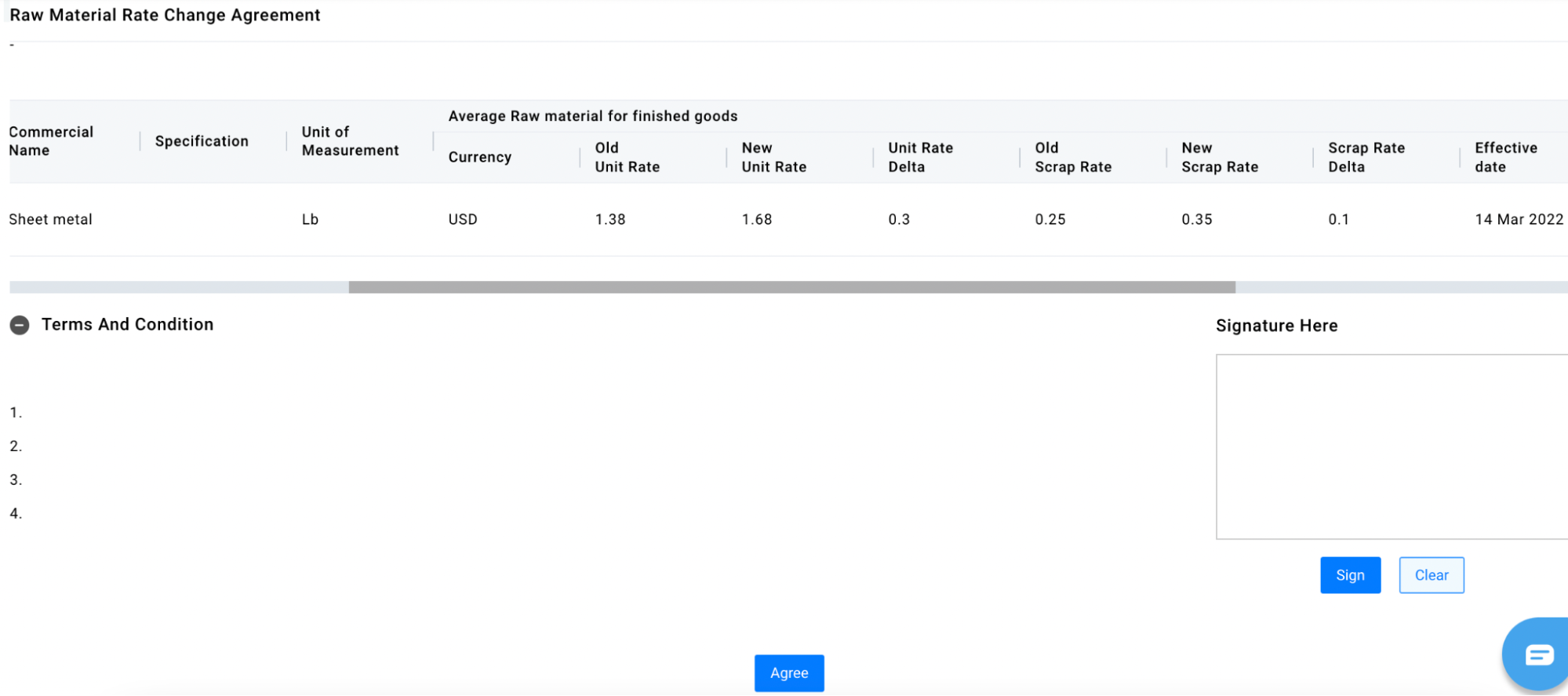Click the 14 Mar 2022 date cell
The height and width of the screenshot is (696, 1568).
[1519, 220]
